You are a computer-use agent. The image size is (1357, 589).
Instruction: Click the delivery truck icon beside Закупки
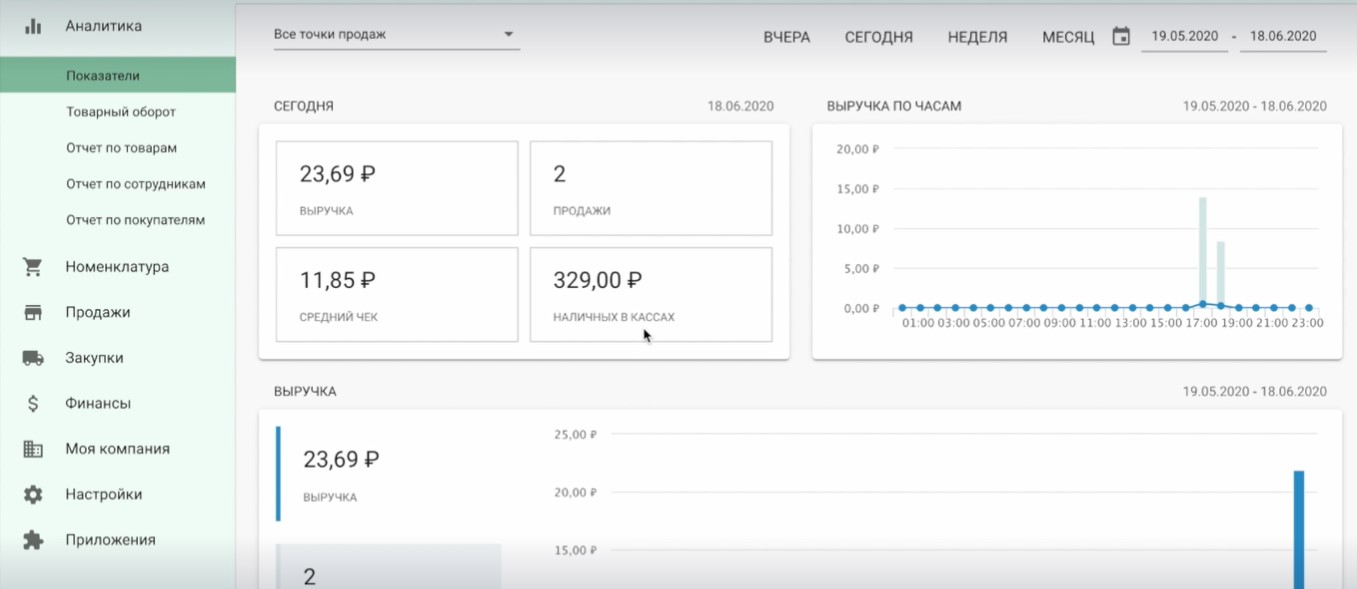coord(33,358)
